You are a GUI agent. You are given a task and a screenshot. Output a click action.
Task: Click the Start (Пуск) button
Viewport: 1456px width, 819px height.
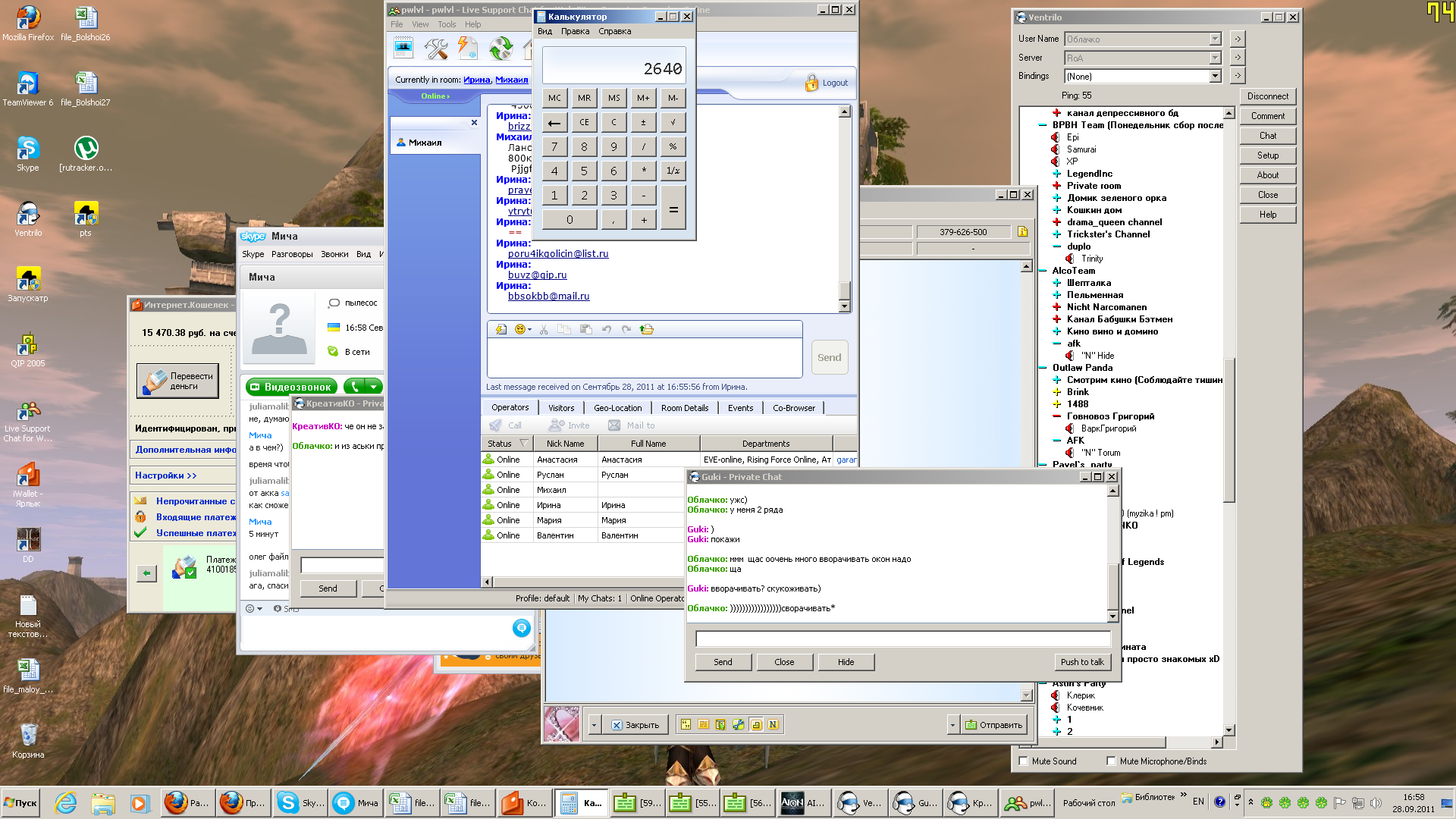point(20,803)
